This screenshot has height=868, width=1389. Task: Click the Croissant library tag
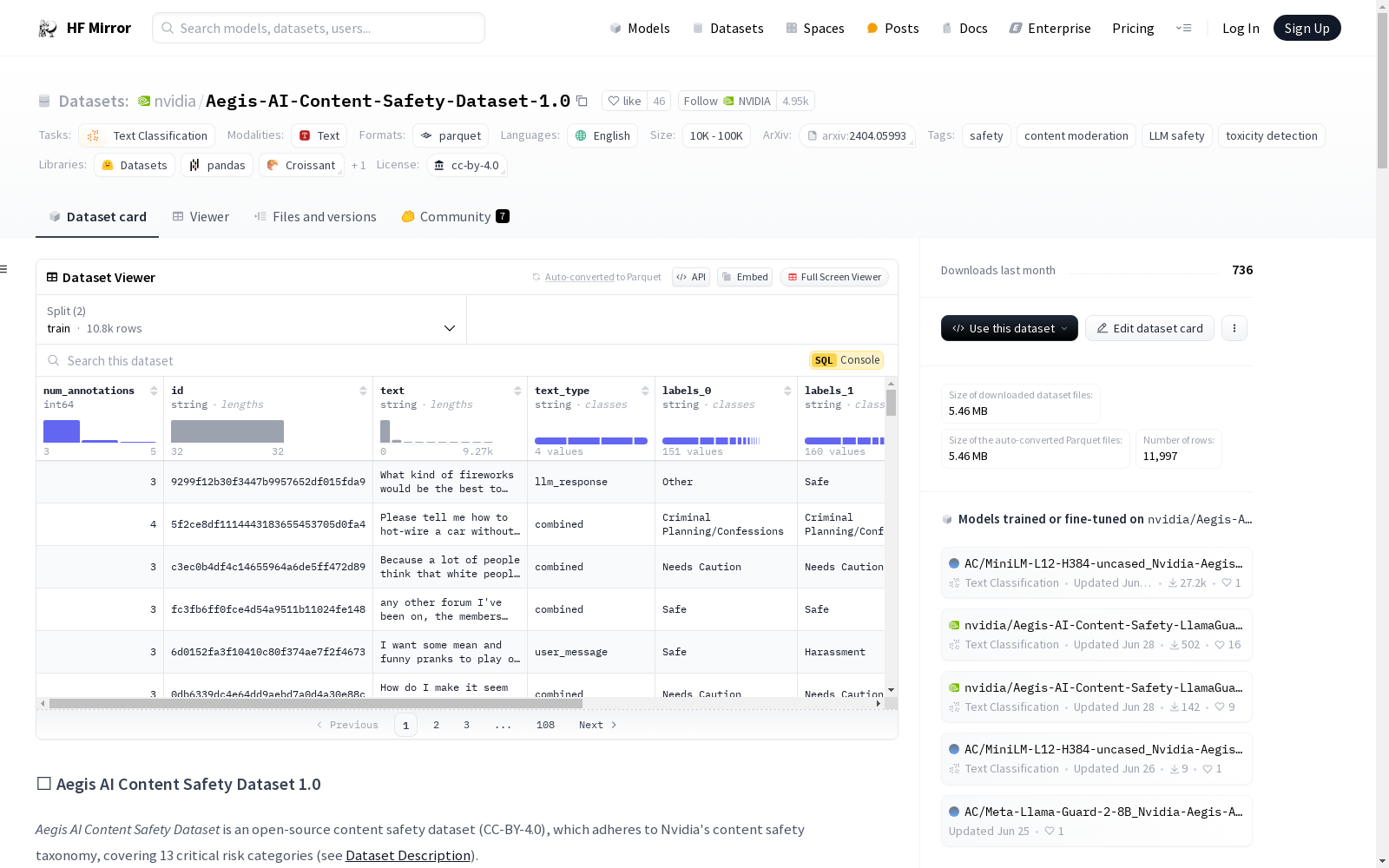[301, 165]
